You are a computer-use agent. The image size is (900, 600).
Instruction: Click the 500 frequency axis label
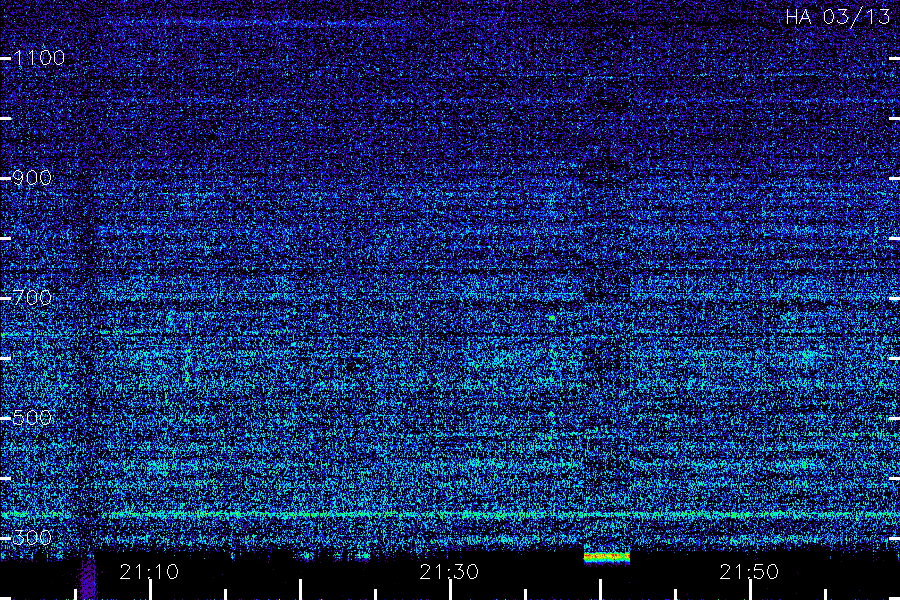(x=32, y=418)
